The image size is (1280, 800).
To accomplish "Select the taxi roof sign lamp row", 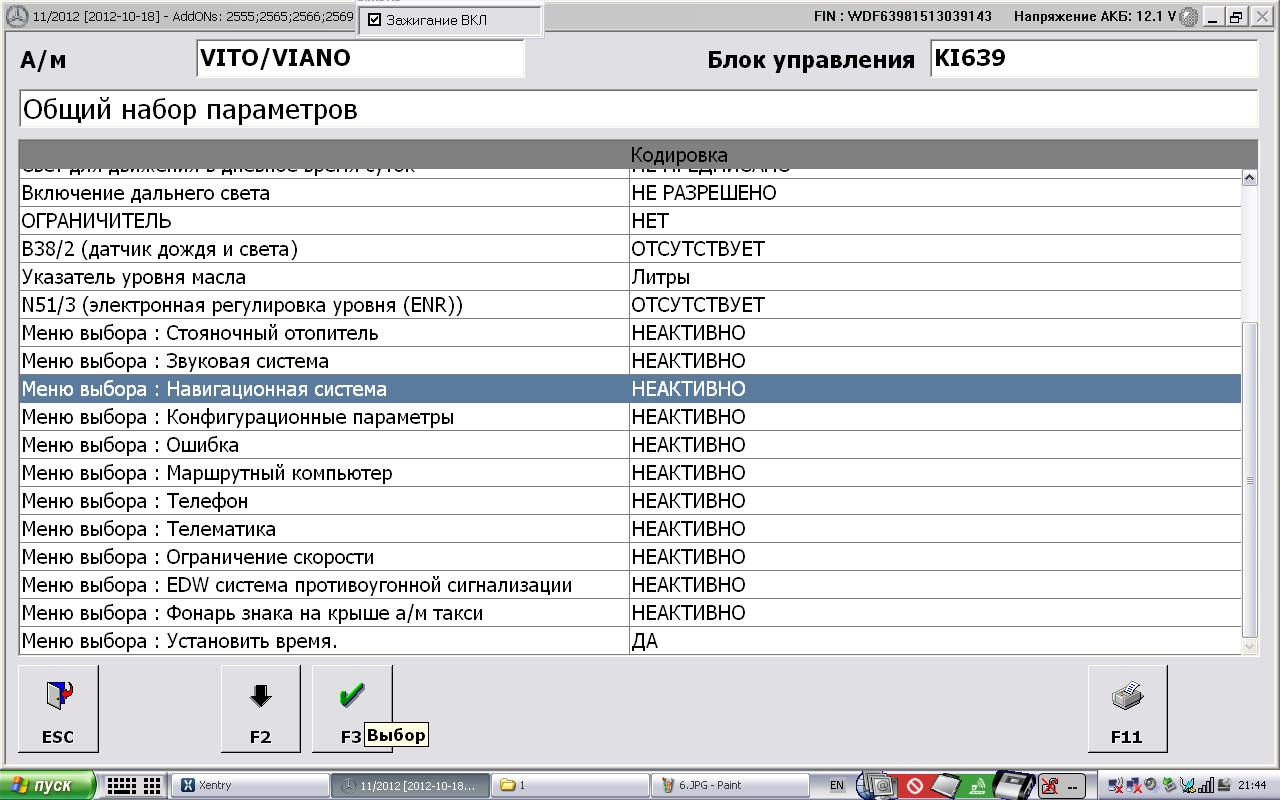I will point(630,613).
